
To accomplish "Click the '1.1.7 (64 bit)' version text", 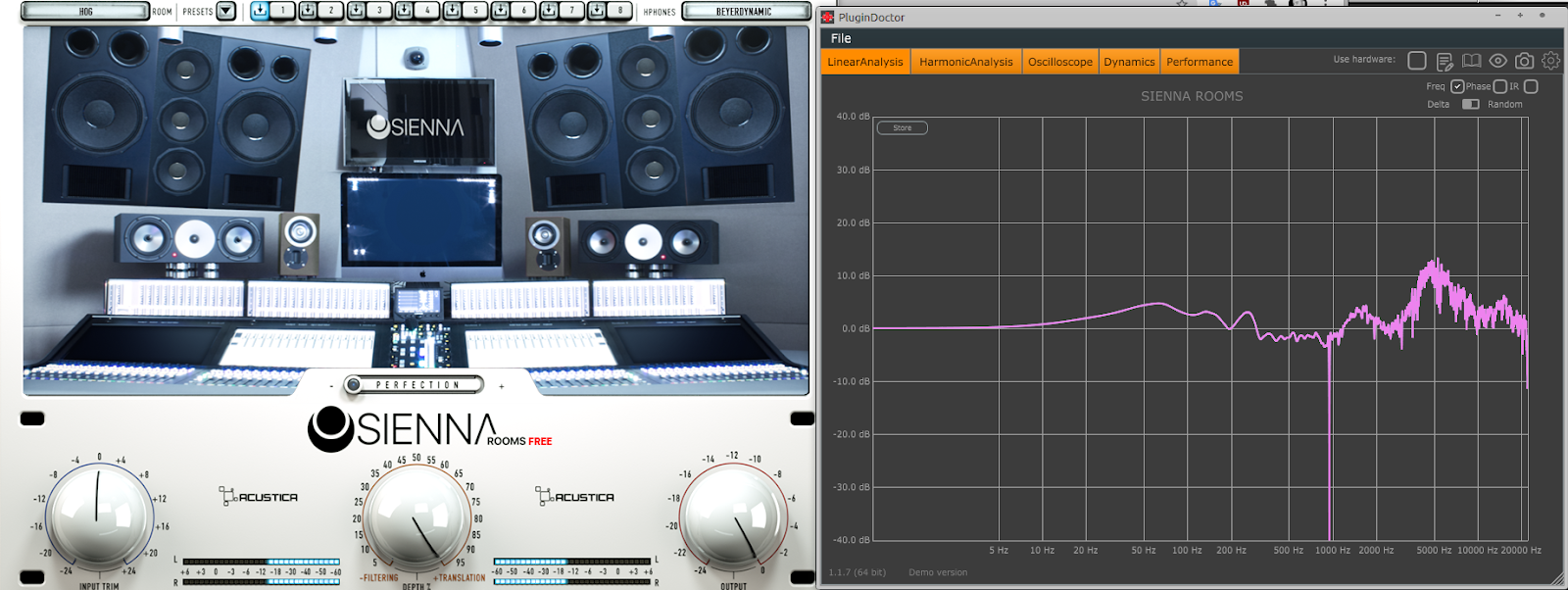I will pos(857,572).
